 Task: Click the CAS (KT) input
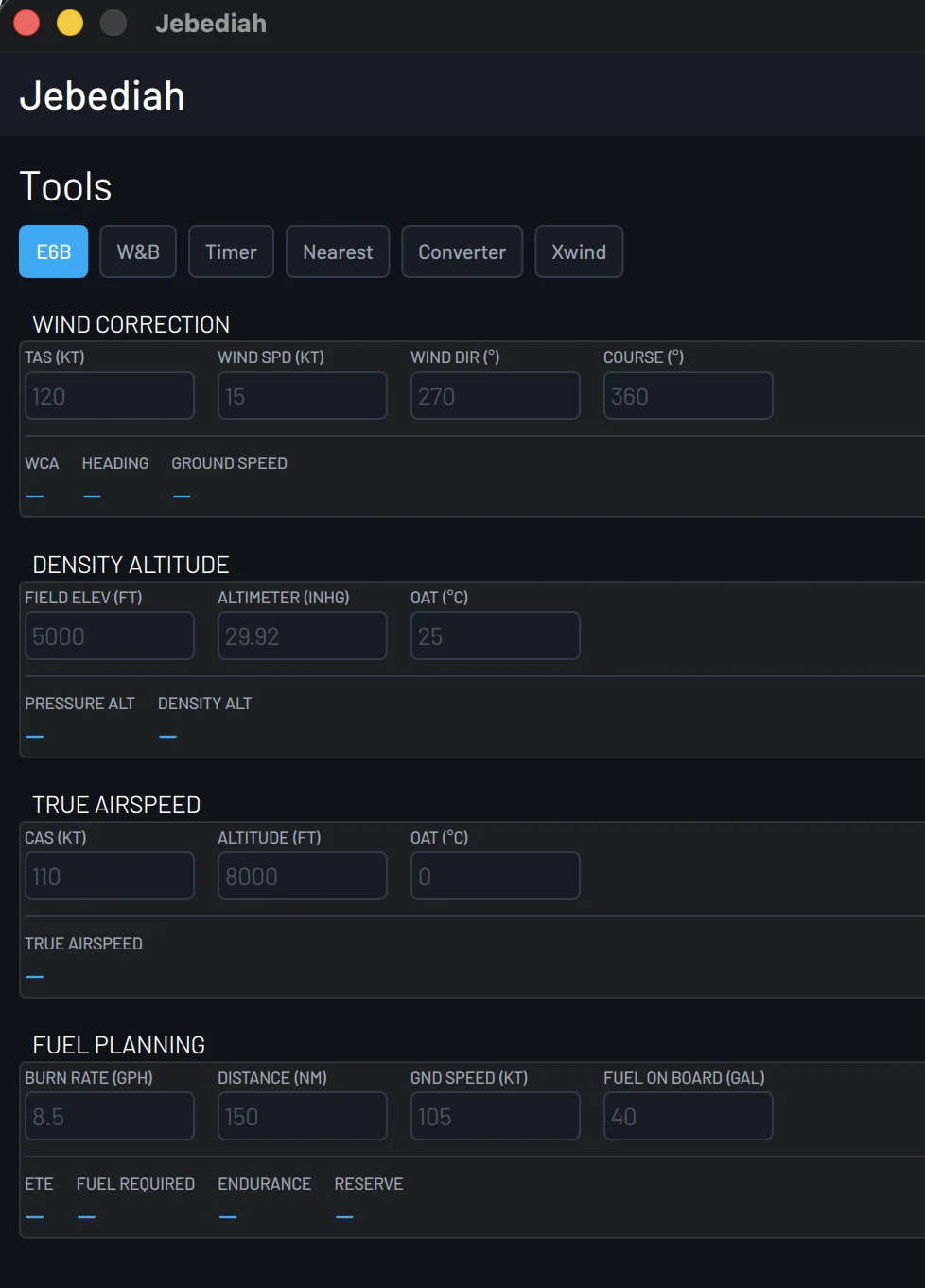click(109, 875)
